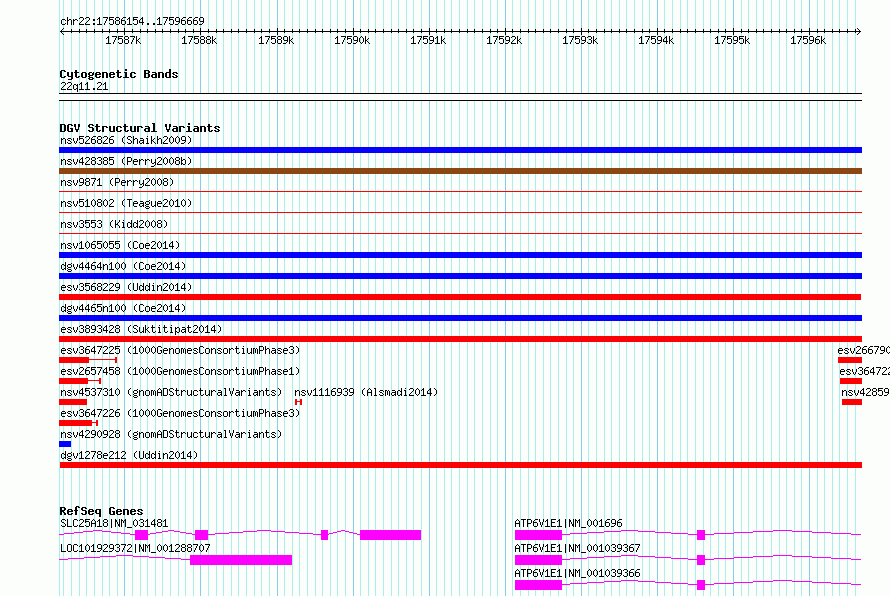This screenshot has width=890, height=596.
Task: Open the nsv3553 (Kidd2008) label
Action: (x=114, y=224)
